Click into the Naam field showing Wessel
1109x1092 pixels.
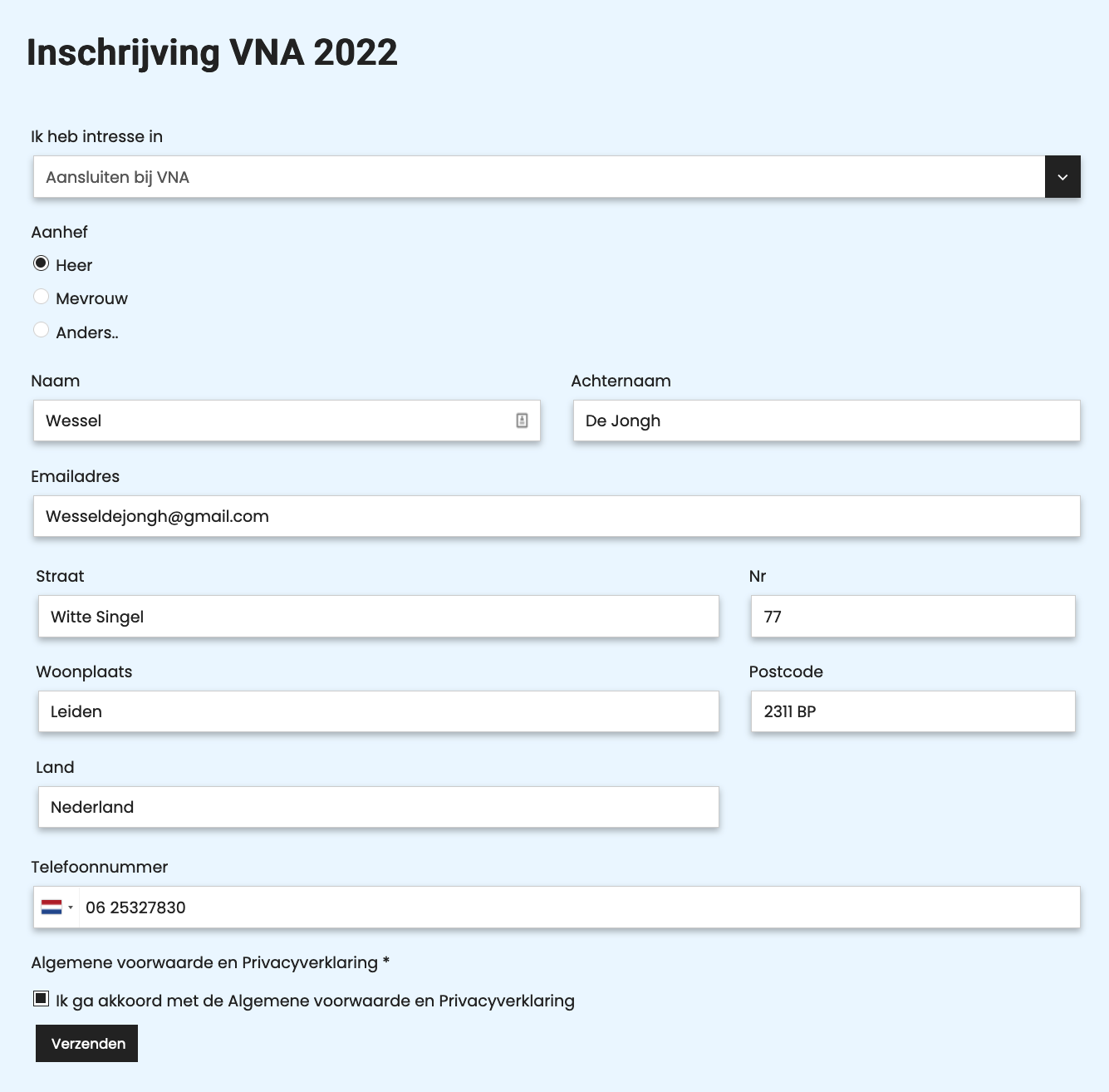(249, 421)
